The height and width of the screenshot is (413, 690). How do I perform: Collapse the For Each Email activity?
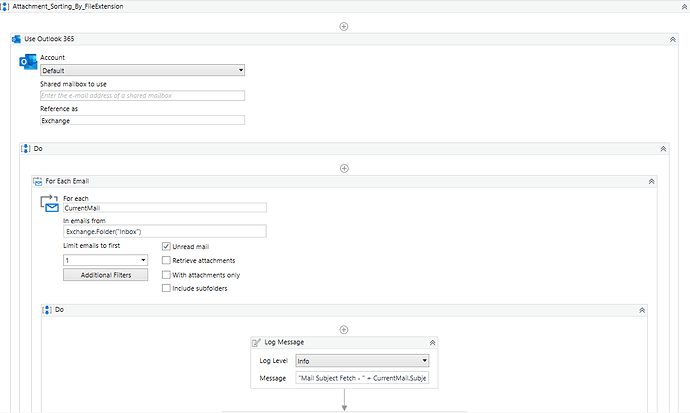tap(651, 181)
